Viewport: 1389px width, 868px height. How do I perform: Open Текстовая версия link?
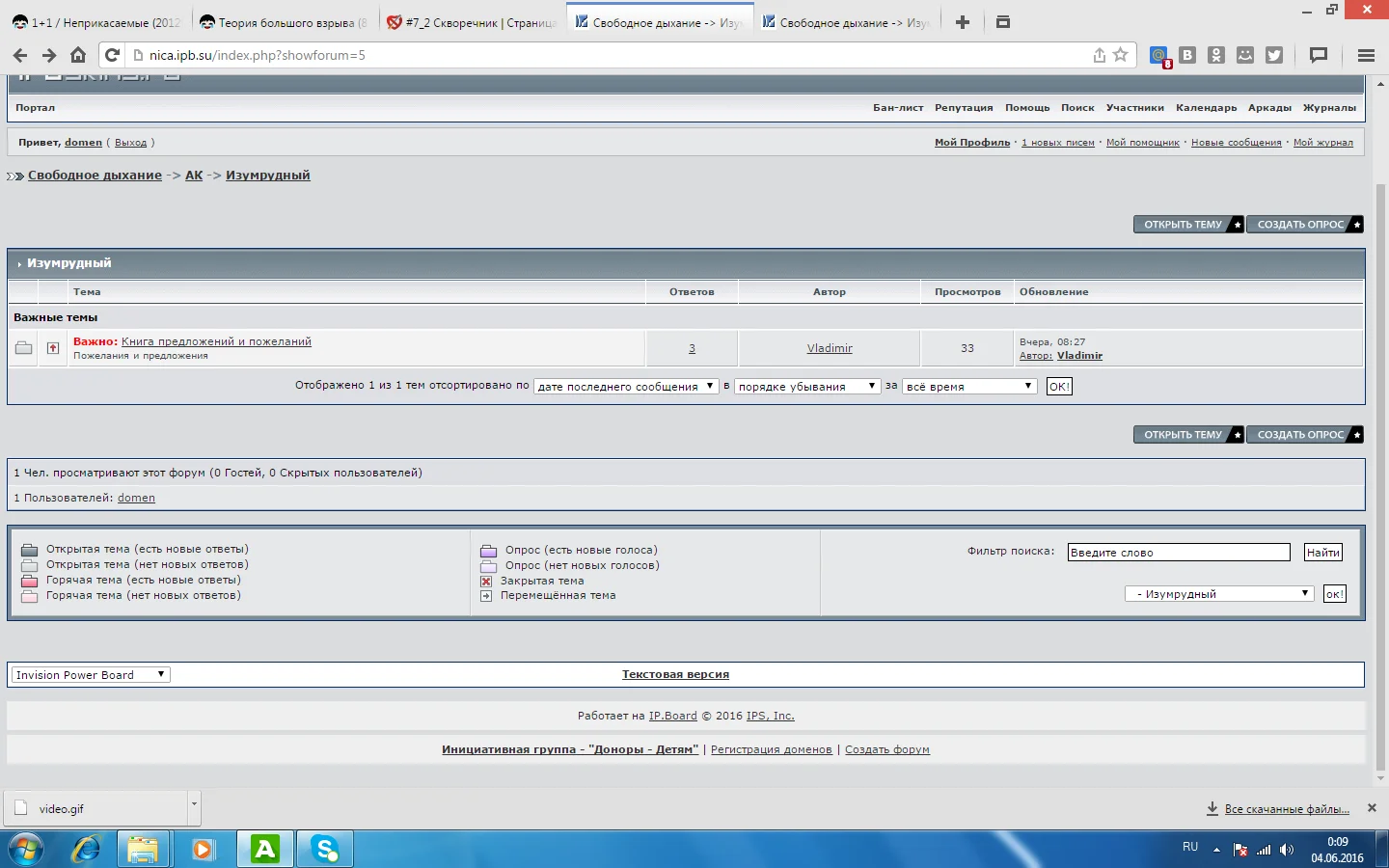pos(675,674)
